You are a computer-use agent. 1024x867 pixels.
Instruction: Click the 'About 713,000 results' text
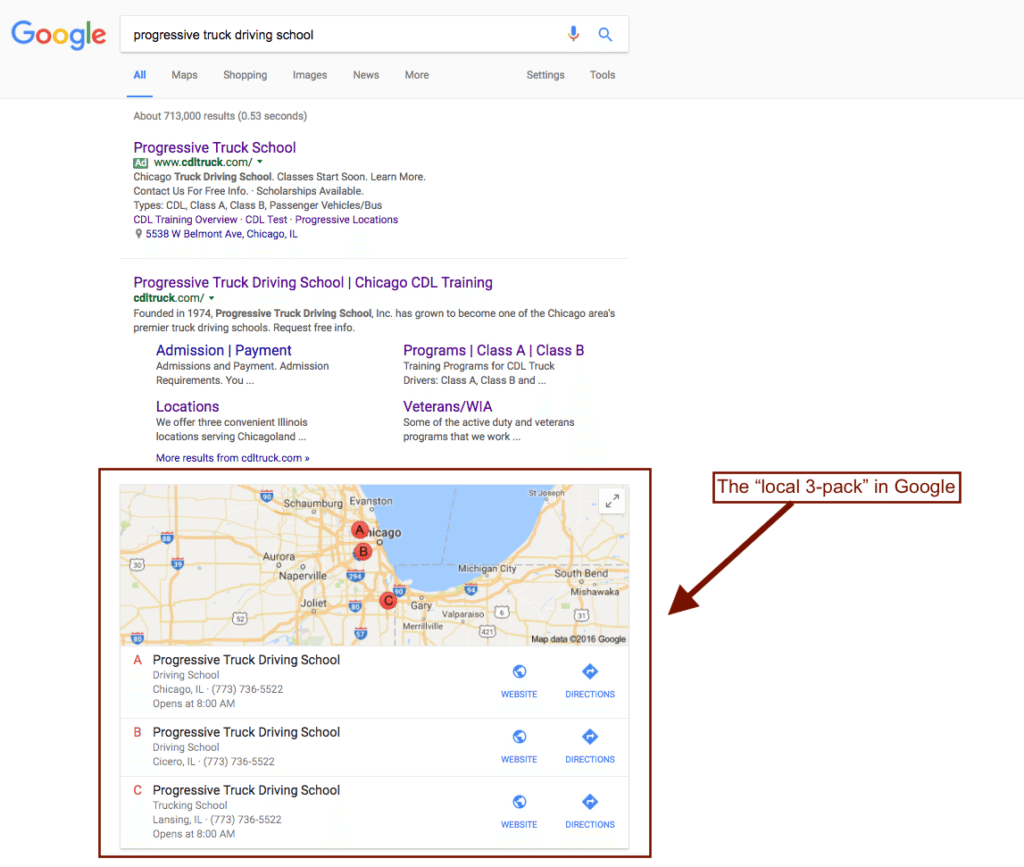(220, 116)
